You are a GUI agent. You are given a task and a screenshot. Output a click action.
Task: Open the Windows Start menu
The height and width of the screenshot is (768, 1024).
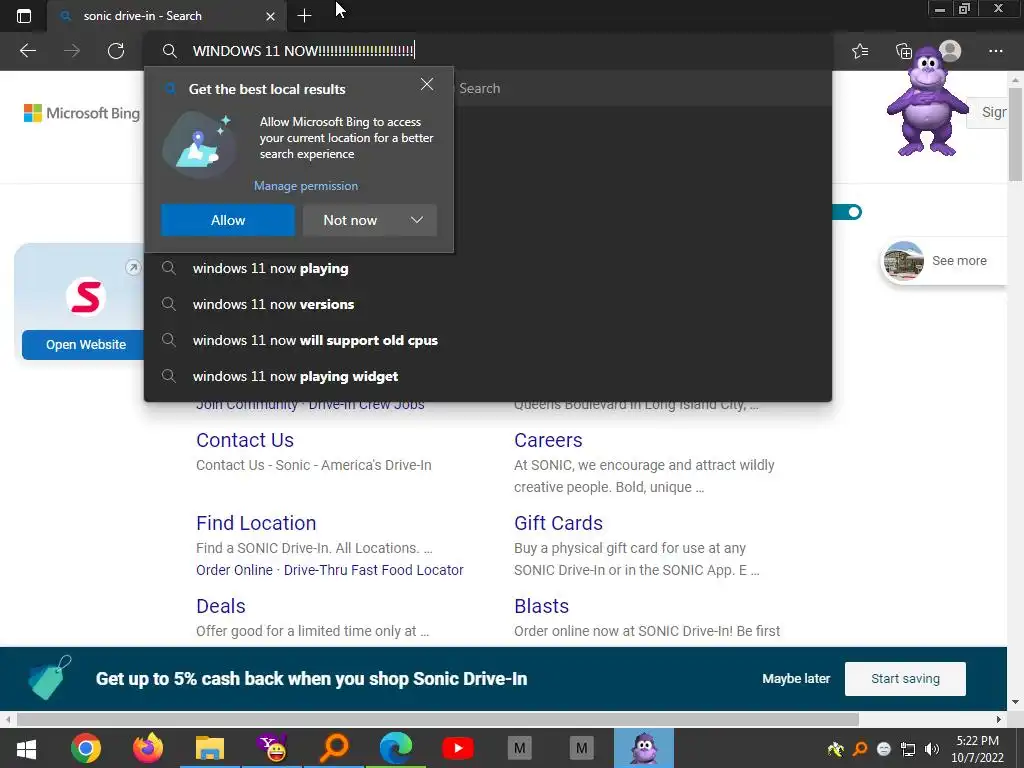coord(26,748)
